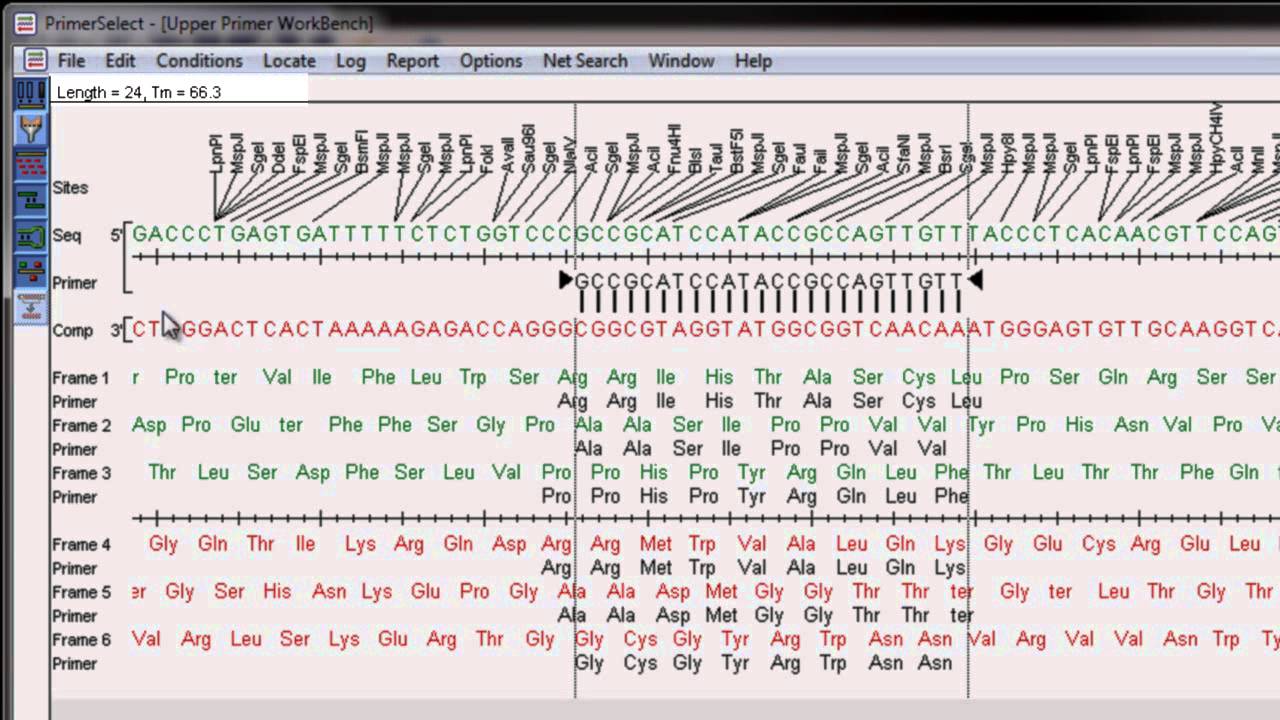Click the Frame 5 label
Screen dimensions: 1280x720
tap(81, 592)
